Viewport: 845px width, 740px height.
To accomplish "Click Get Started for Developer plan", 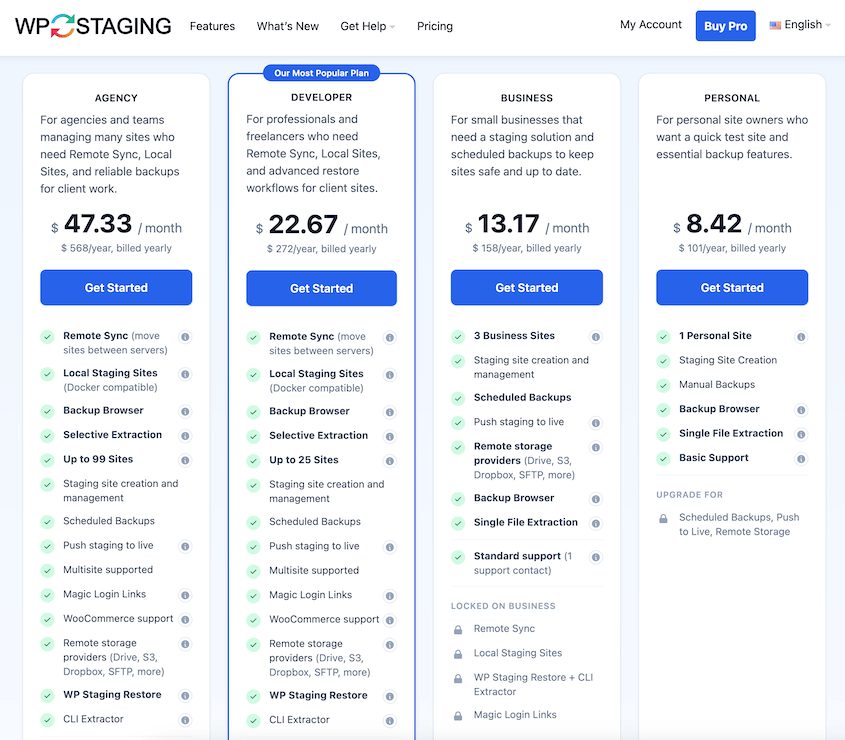I will click(322, 288).
